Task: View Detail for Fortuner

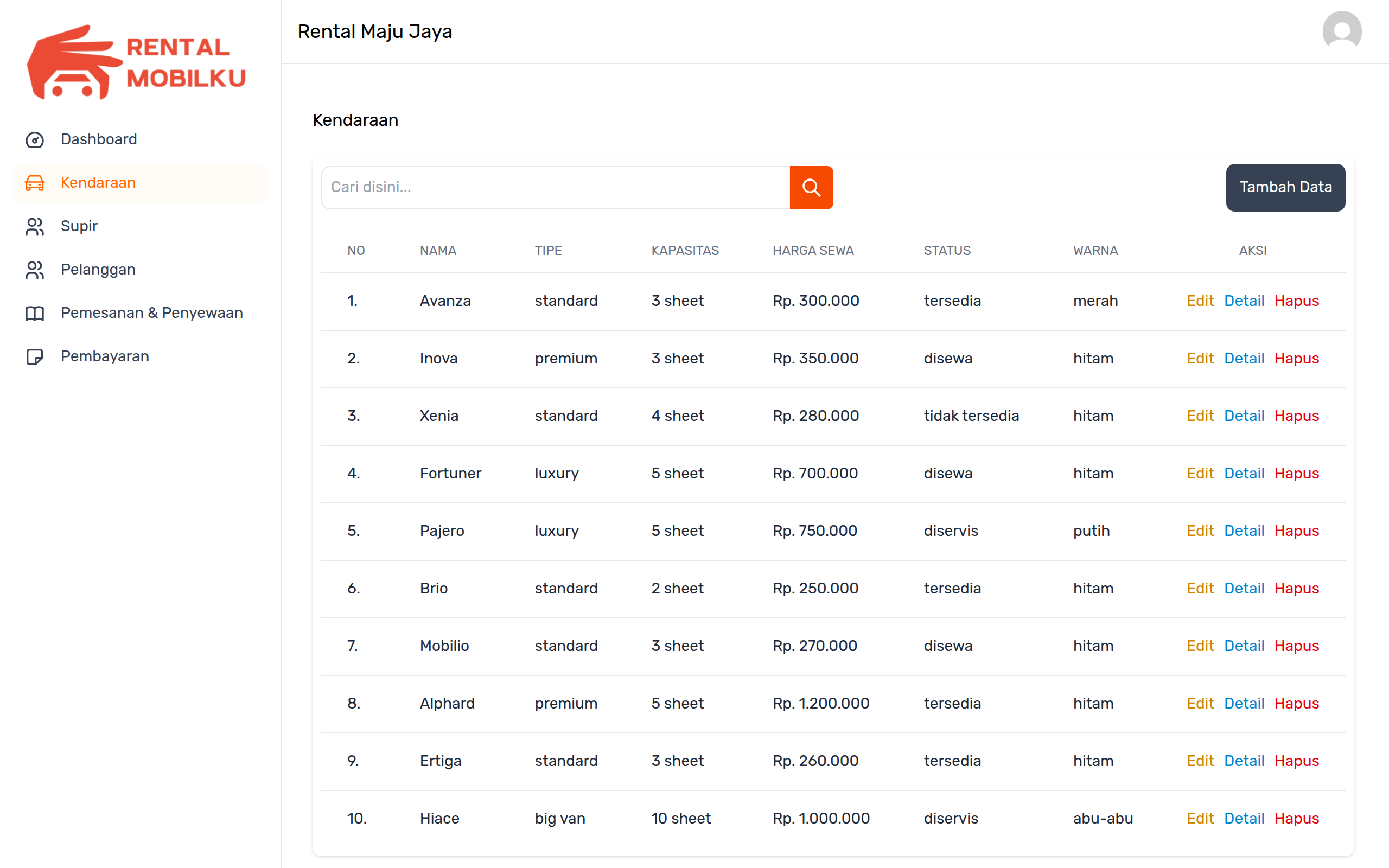Action: click(1244, 473)
